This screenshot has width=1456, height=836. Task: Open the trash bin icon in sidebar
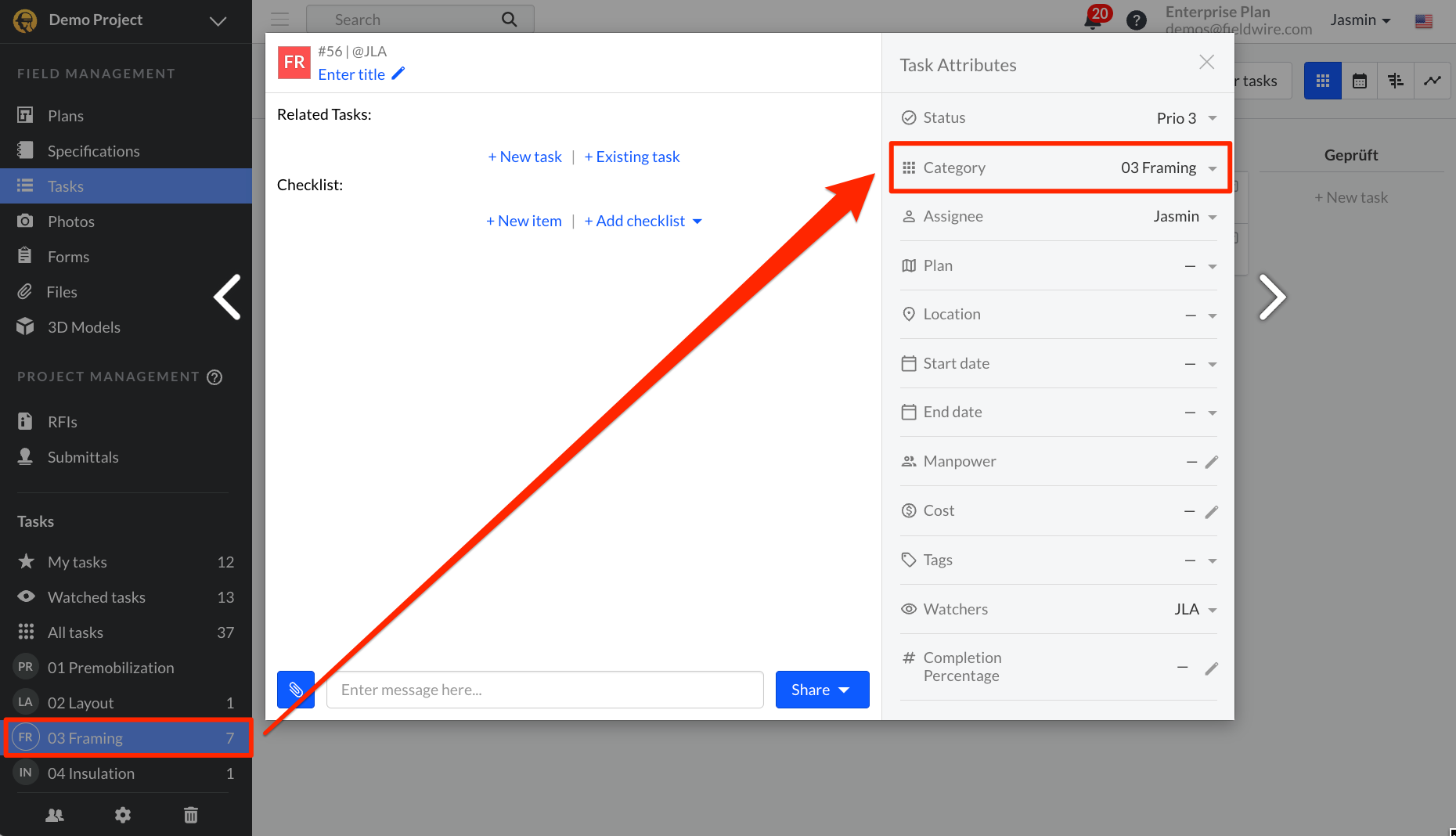point(191,815)
